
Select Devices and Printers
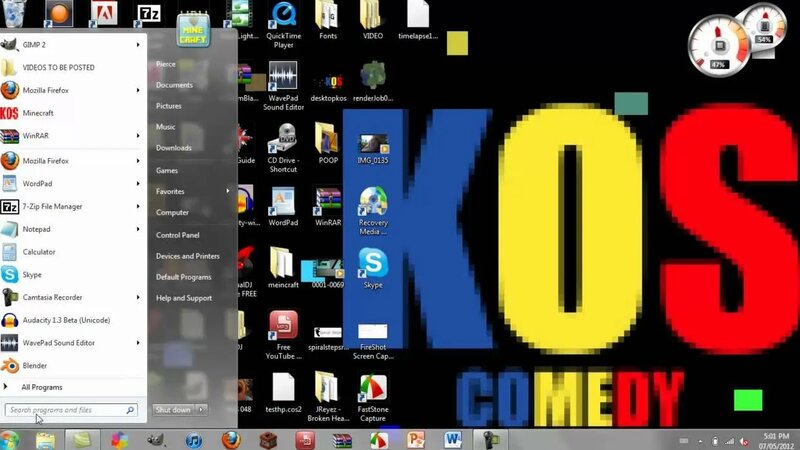point(188,256)
